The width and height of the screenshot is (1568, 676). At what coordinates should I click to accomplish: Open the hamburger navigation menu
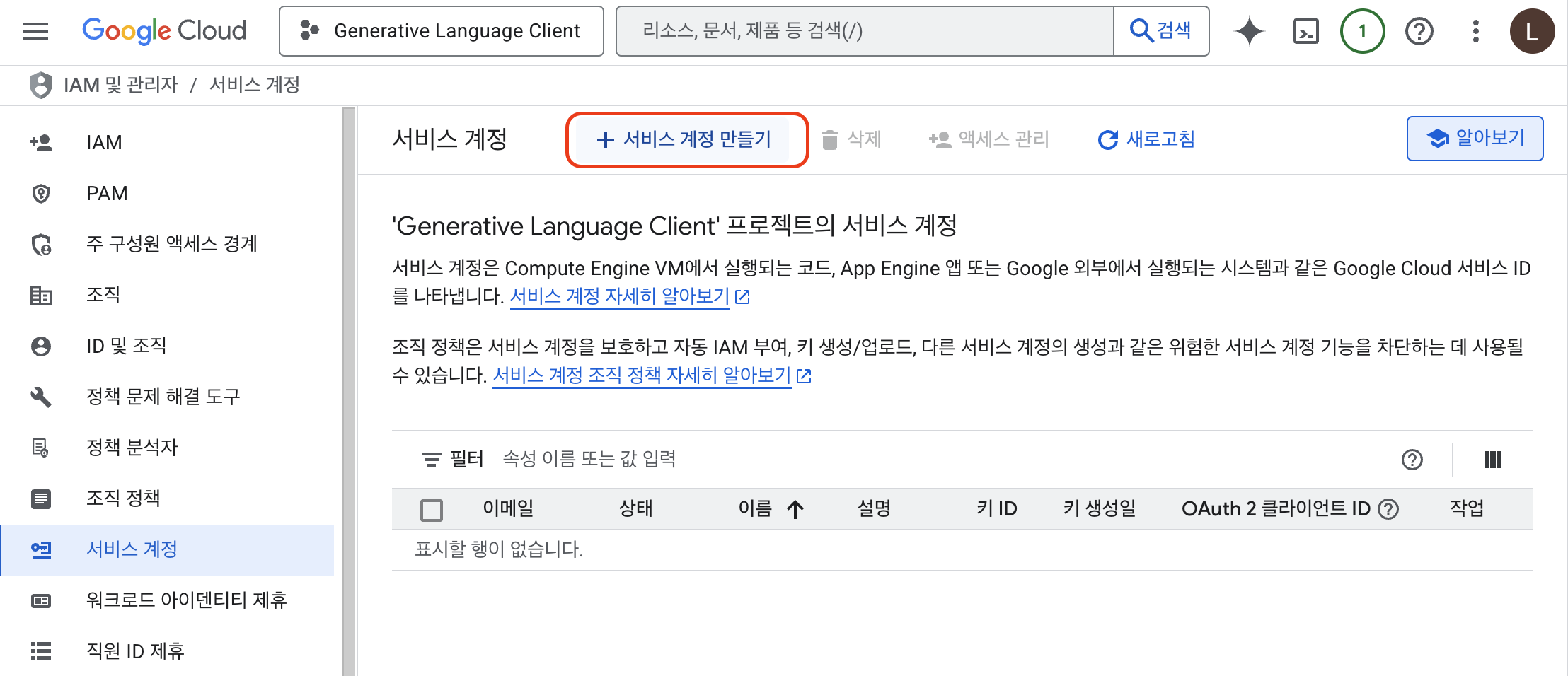point(35,31)
